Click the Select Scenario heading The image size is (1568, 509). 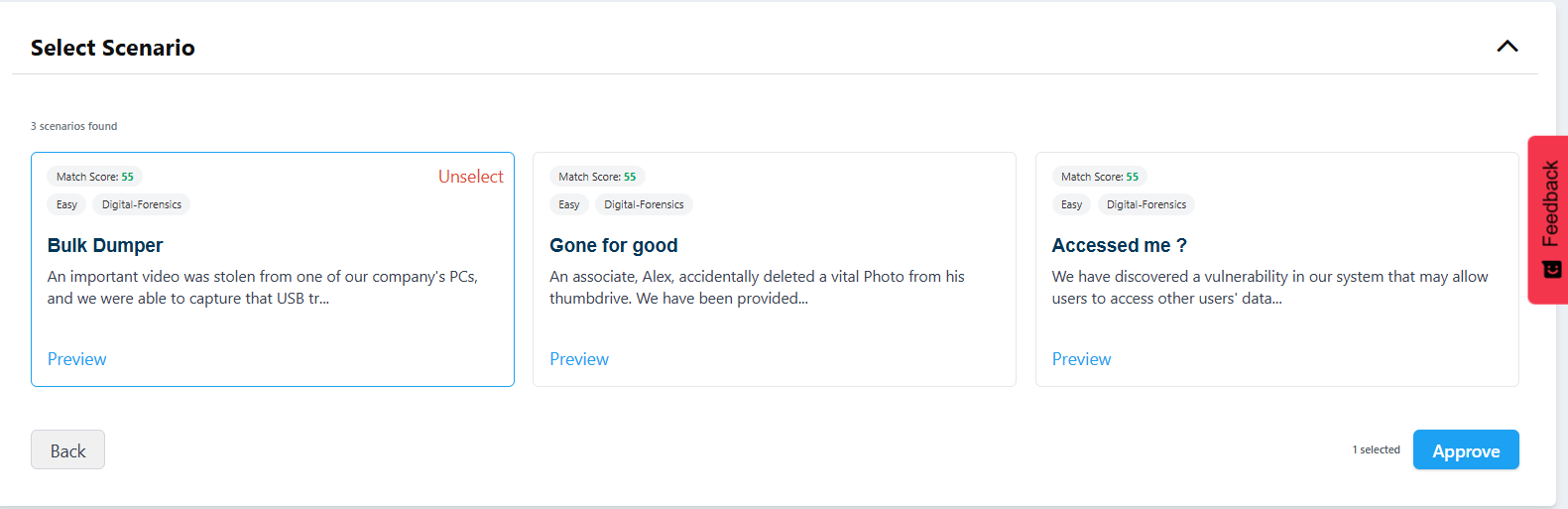coord(113,48)
